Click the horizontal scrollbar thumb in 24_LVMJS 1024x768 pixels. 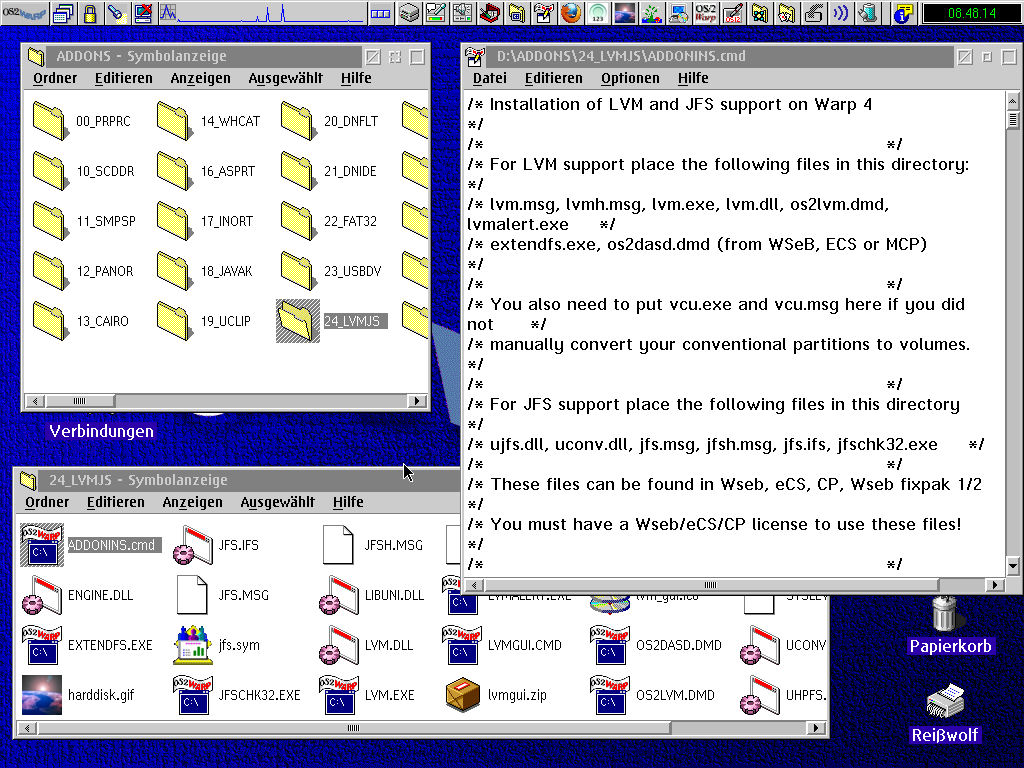click(353, 728)
